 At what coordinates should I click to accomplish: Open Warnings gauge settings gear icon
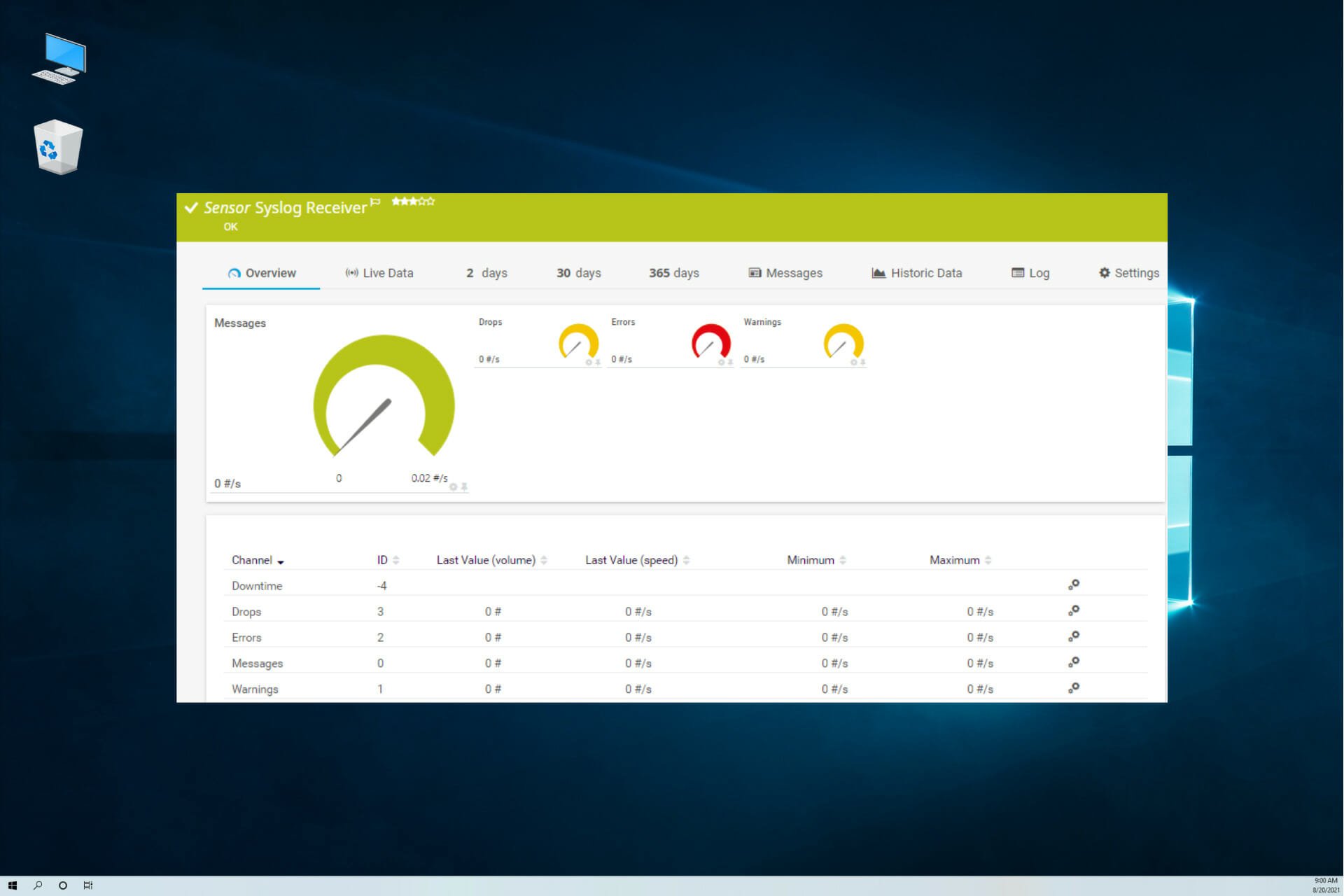point(854,363)
